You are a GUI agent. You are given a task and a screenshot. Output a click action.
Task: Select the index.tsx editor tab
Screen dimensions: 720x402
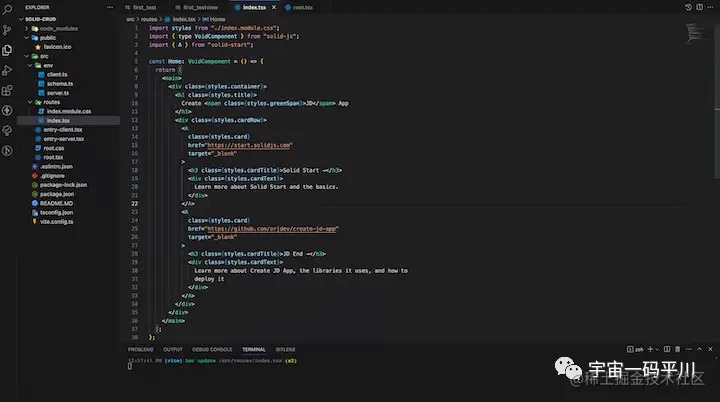pyautogui.click(x=254, y=7)
